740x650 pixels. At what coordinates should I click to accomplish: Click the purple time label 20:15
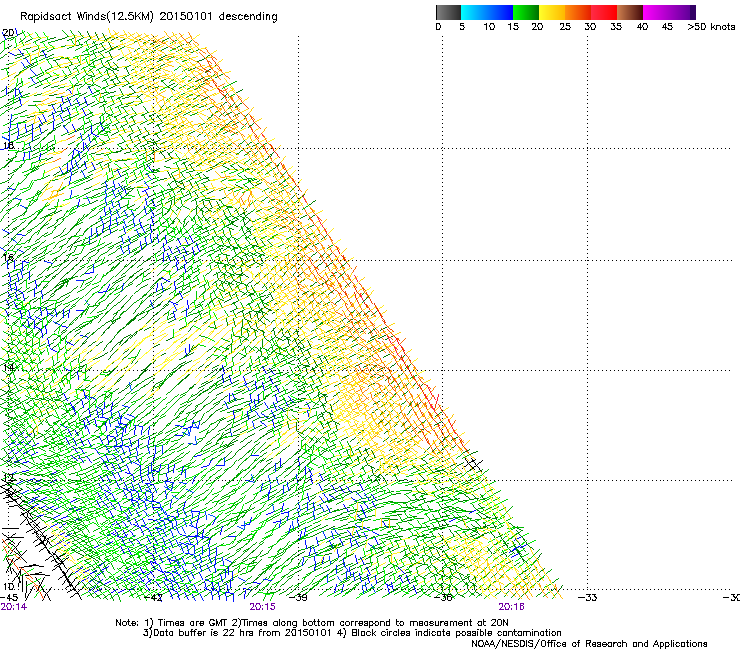262,607
